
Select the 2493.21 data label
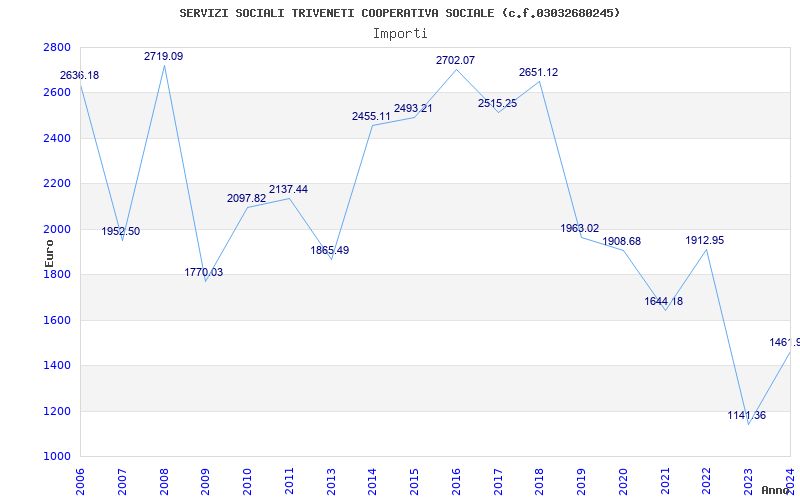(x=413, y=109)
